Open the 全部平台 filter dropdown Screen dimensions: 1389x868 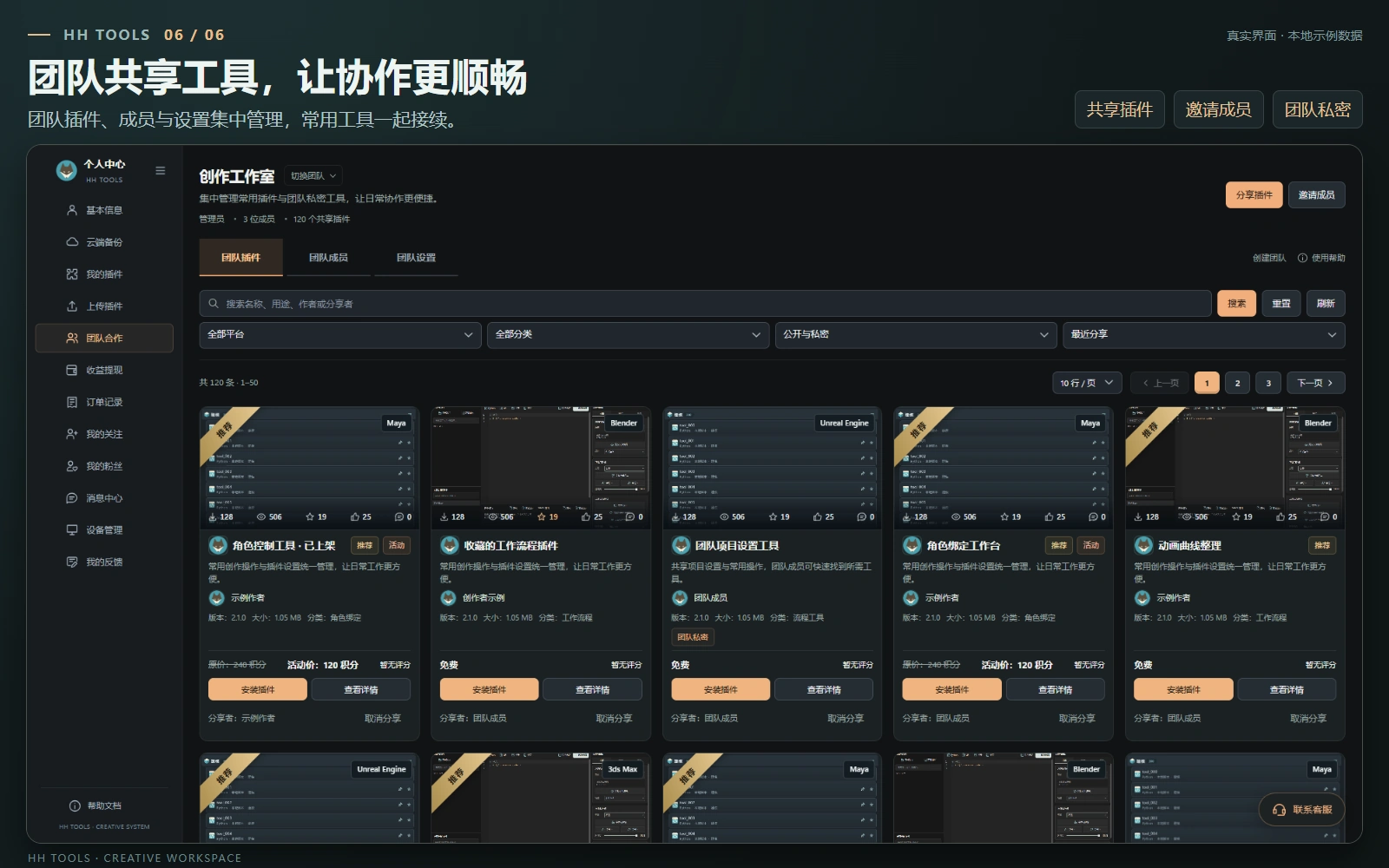pos(340,335)
